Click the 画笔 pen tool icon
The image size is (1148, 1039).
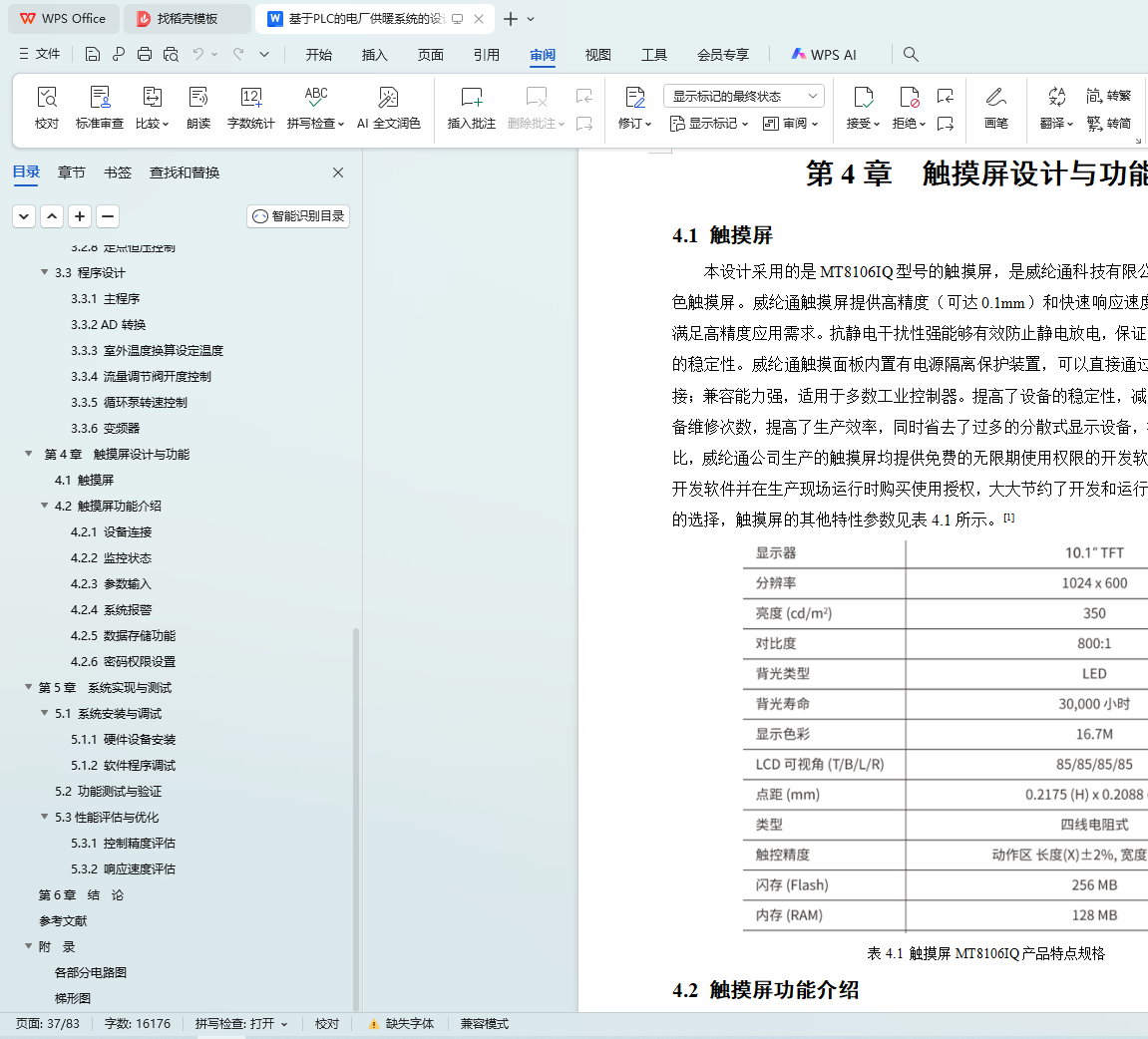(x=995, y=108)
